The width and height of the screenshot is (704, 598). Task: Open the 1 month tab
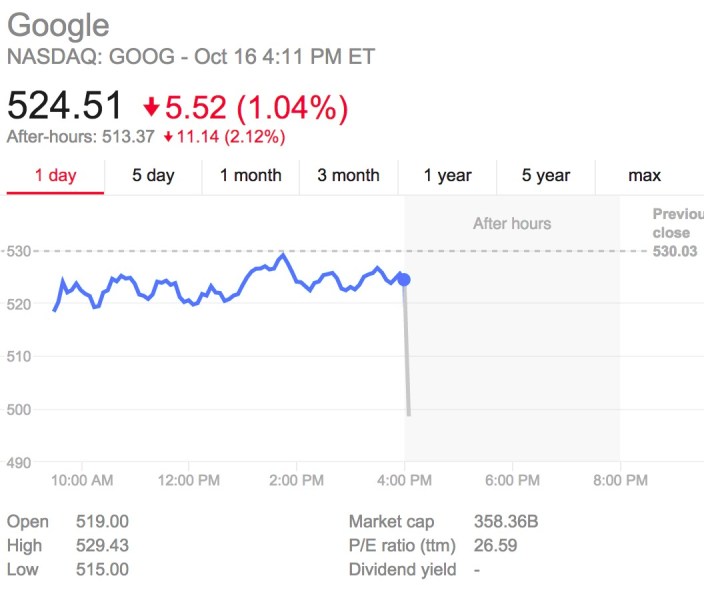click(251, 176)
